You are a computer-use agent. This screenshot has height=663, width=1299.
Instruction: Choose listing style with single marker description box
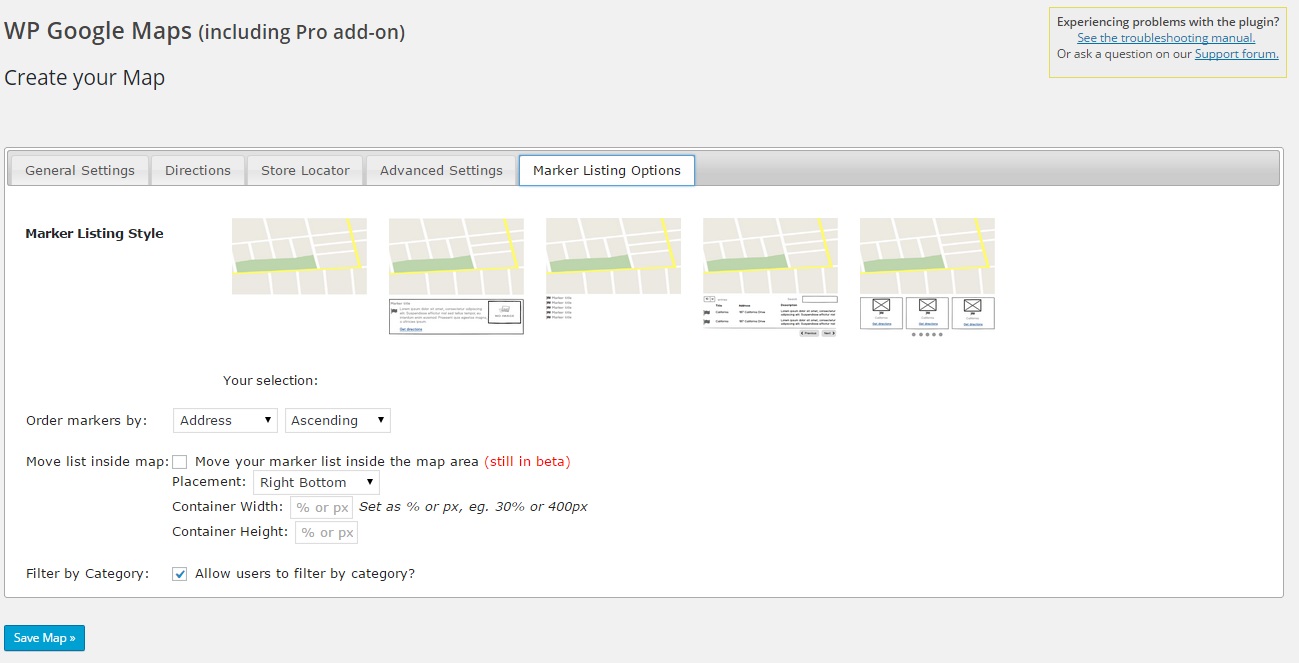click(x=456, y=276)
